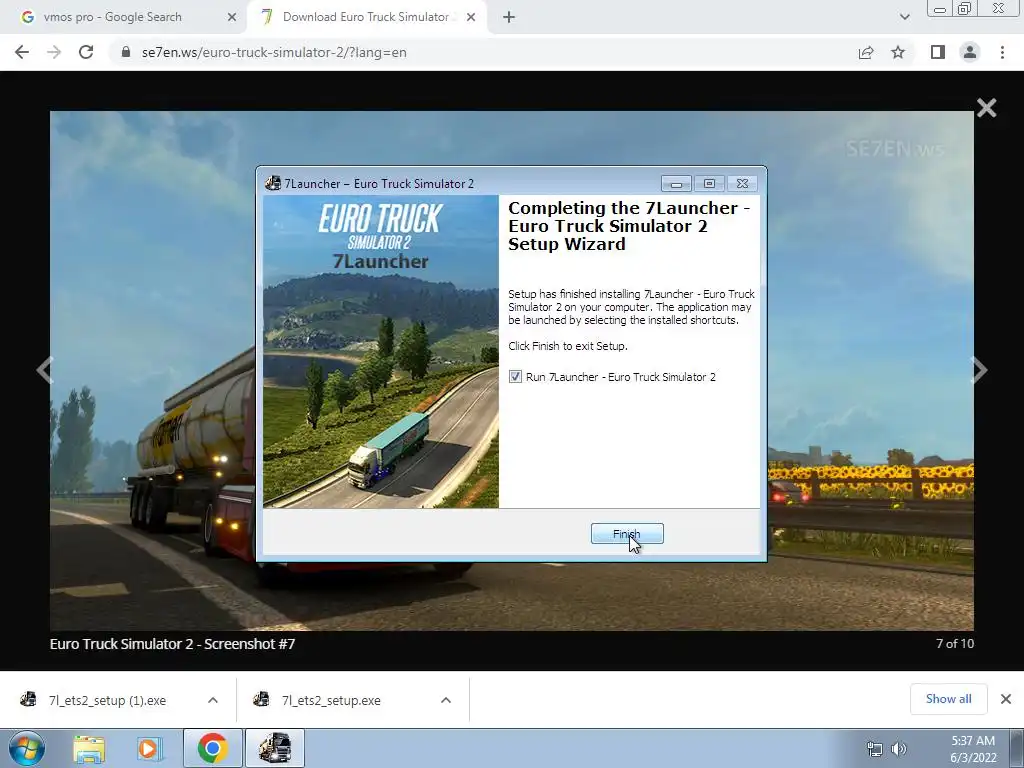Show all downloads

[x=948, y=699]
